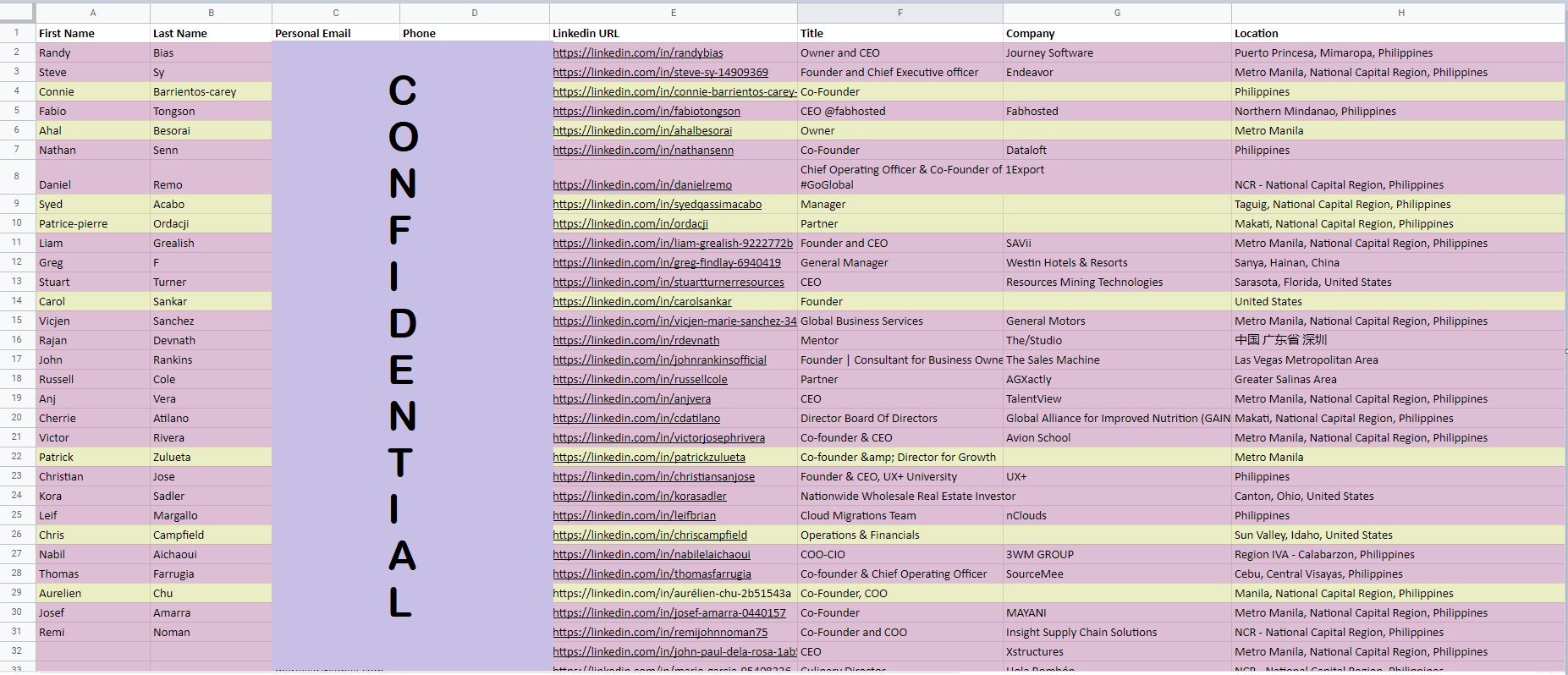Follow the rdevnath LinkedIn link

tap(636, 340)
